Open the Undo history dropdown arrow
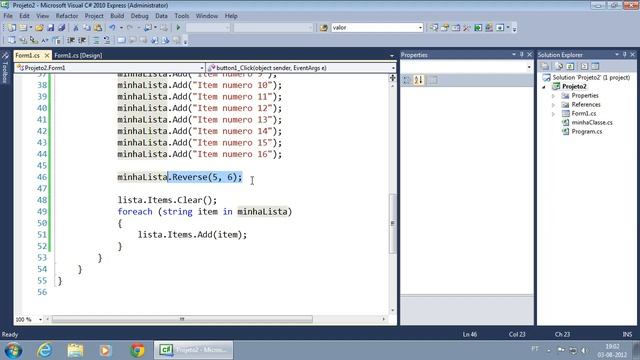The height and width of the screenshot is (360, 640). 121,28
